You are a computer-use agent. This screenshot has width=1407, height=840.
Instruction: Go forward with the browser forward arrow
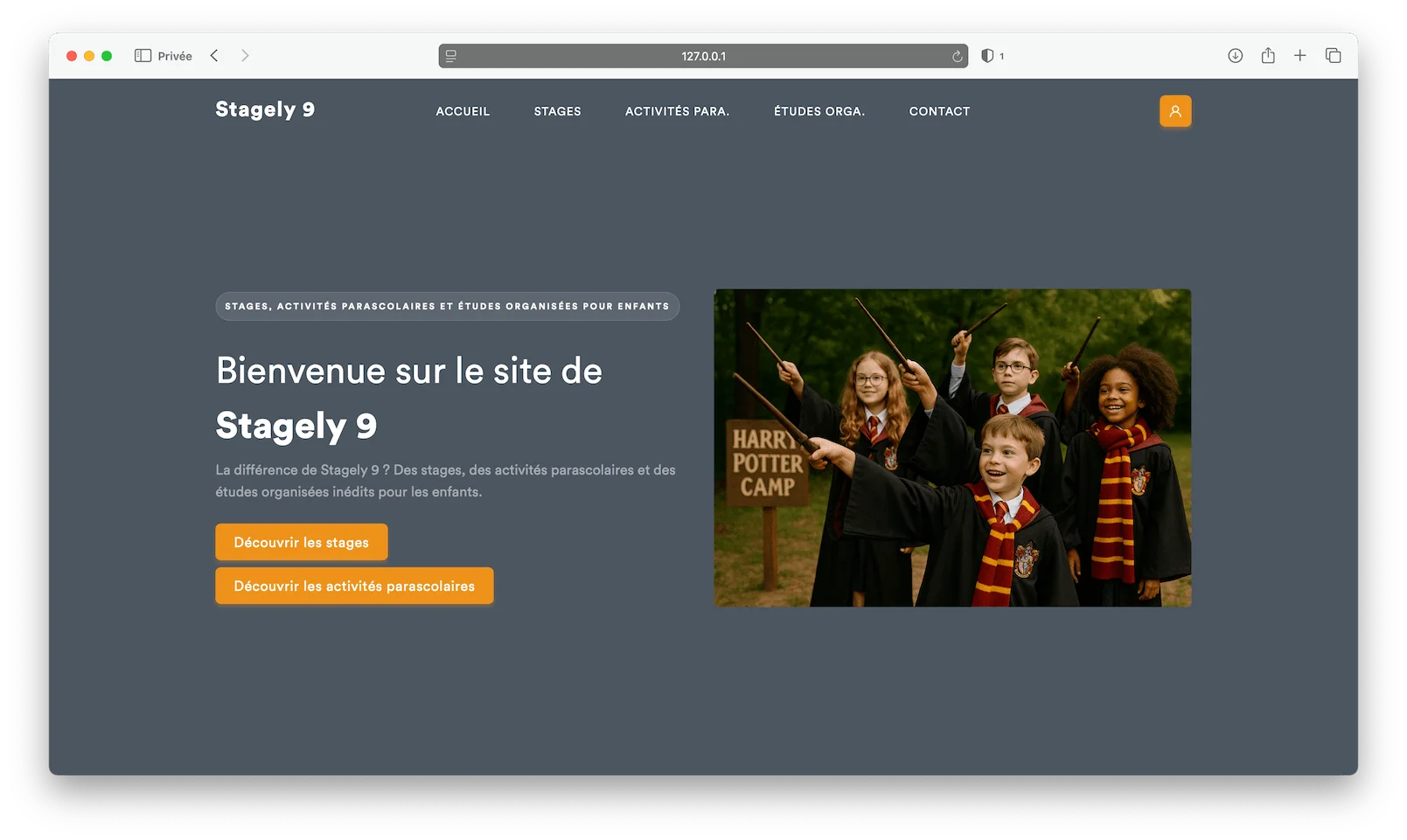(x=245, y=56)
